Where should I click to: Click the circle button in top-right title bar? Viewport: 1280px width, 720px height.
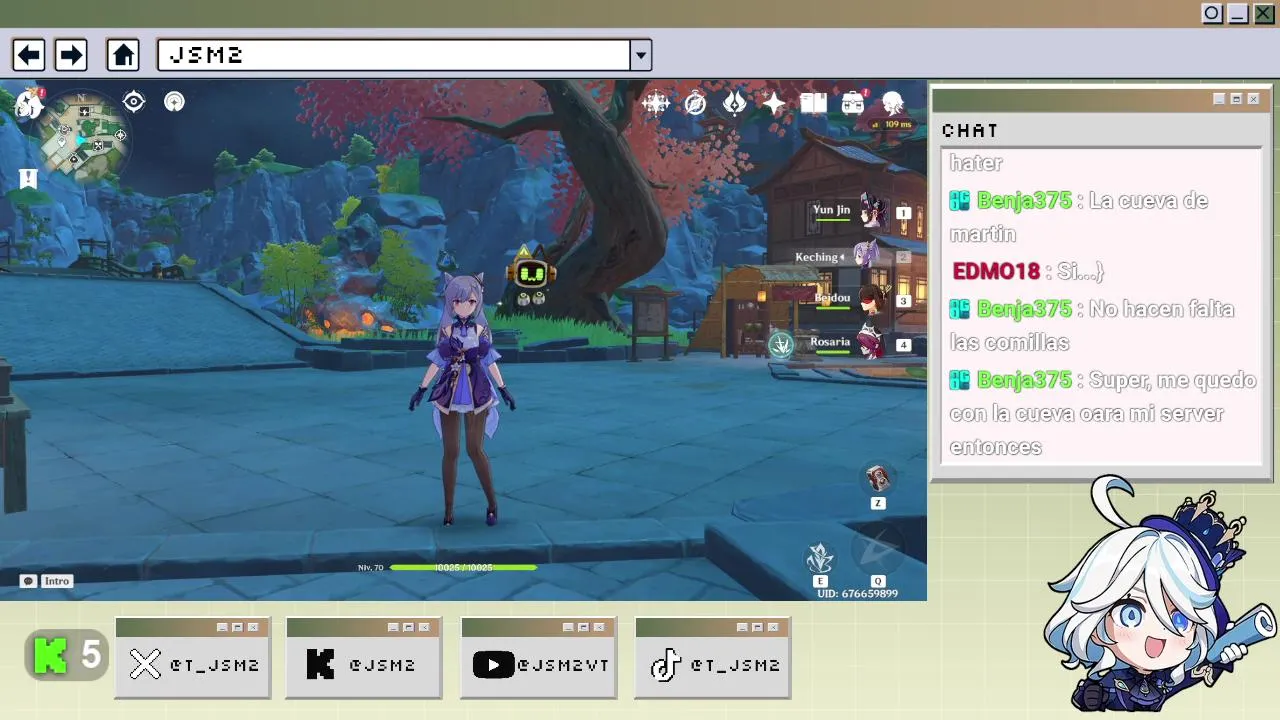[1212, 14]
